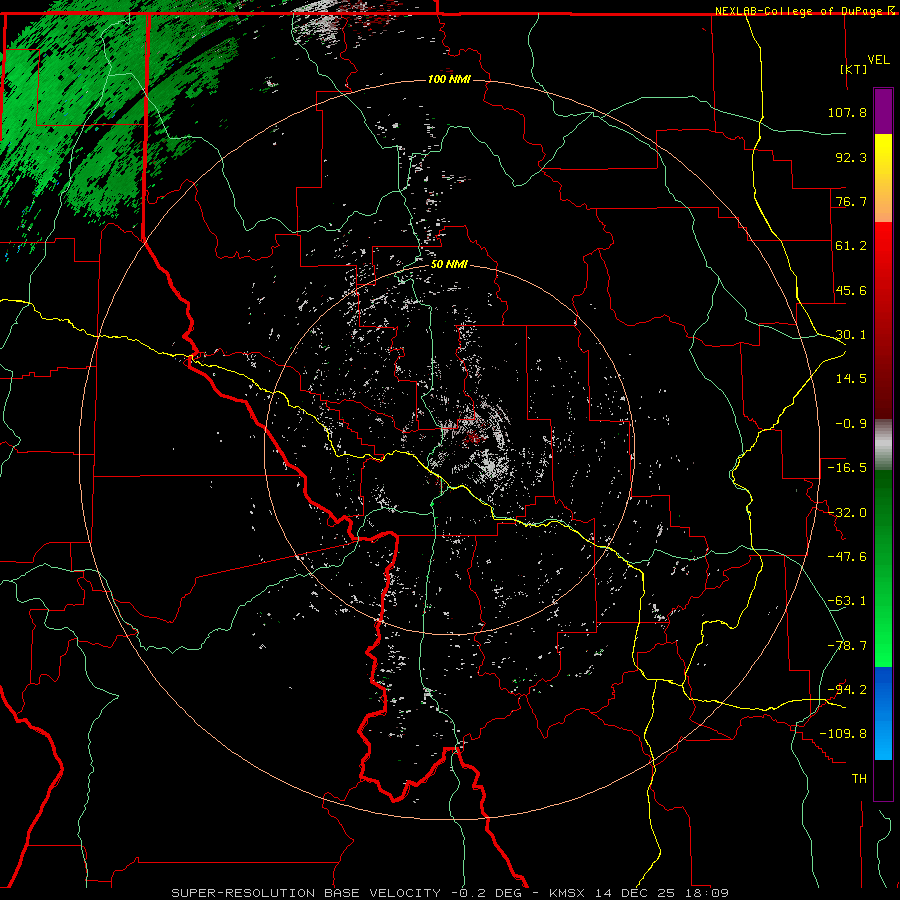
Task: Click the NEXLAB-College of DuPage watermark text
Action: pos(800,11)
